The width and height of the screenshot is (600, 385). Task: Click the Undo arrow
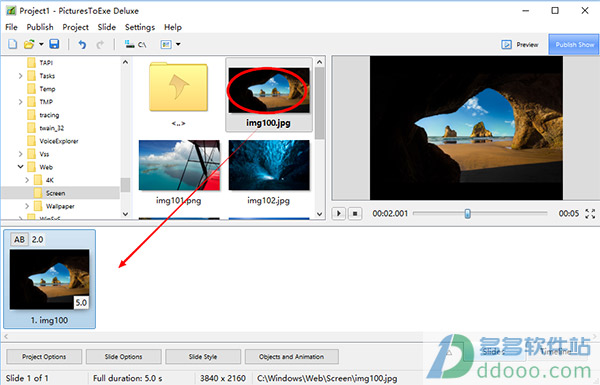tap(82, 45)
